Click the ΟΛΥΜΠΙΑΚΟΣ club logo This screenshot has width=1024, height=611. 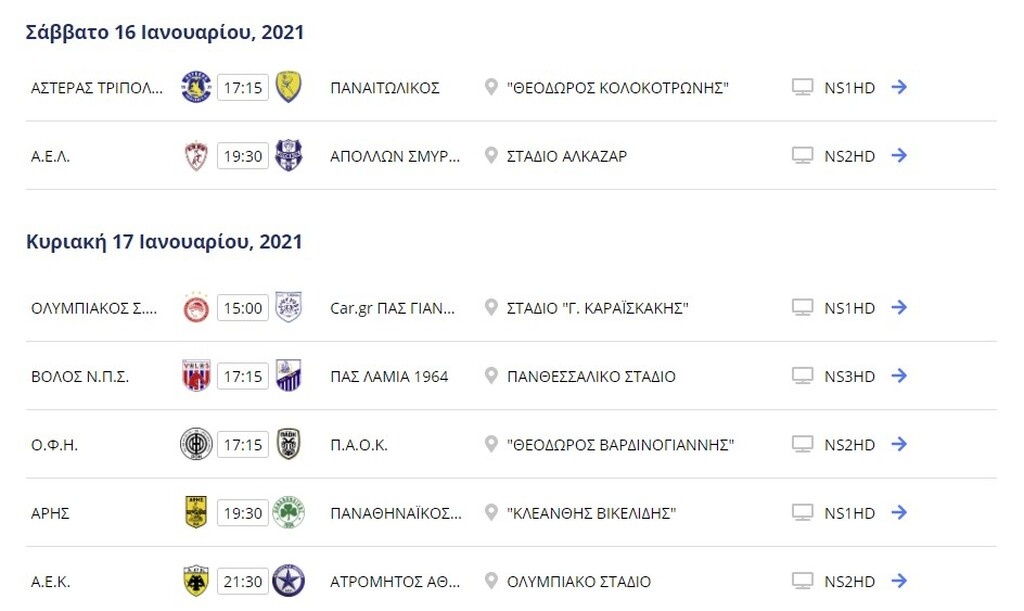click(196, 308)
